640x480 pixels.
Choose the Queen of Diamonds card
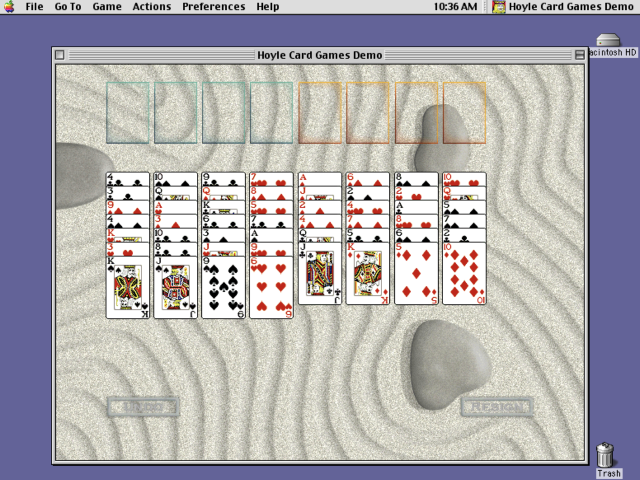pyautogui.click(x=224, y=193)
